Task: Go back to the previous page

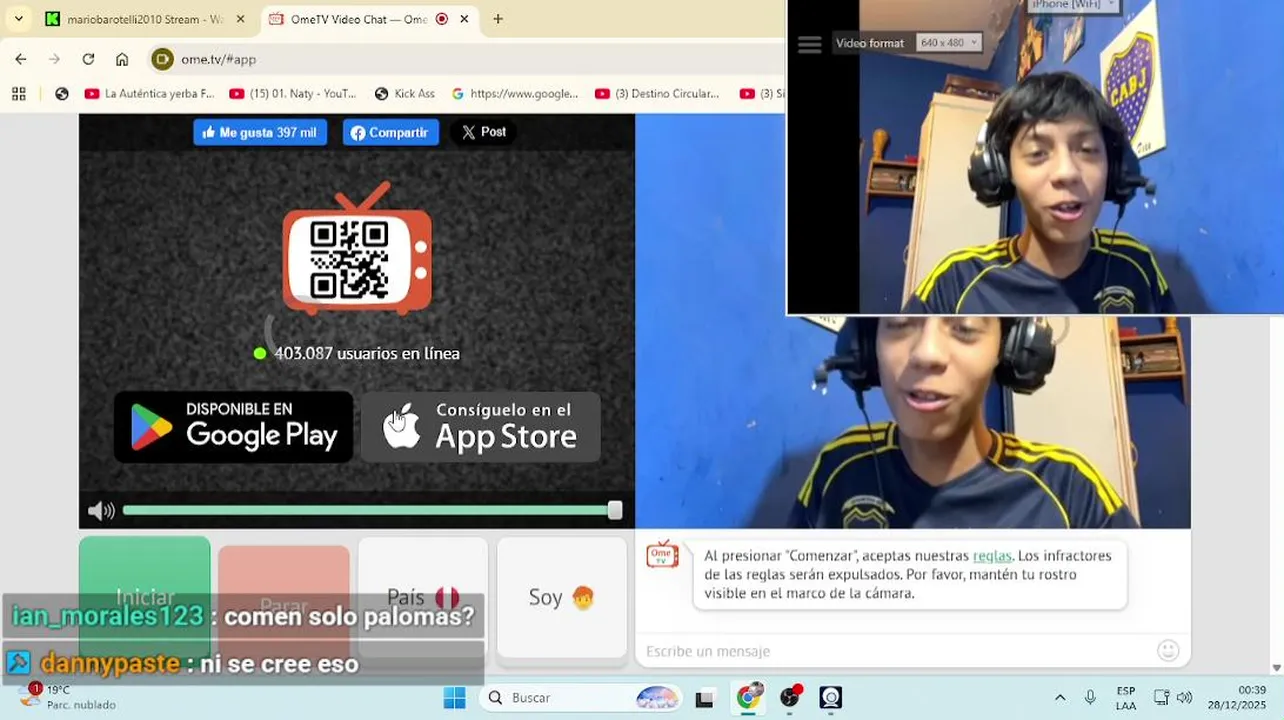Action: pos(21,59)
